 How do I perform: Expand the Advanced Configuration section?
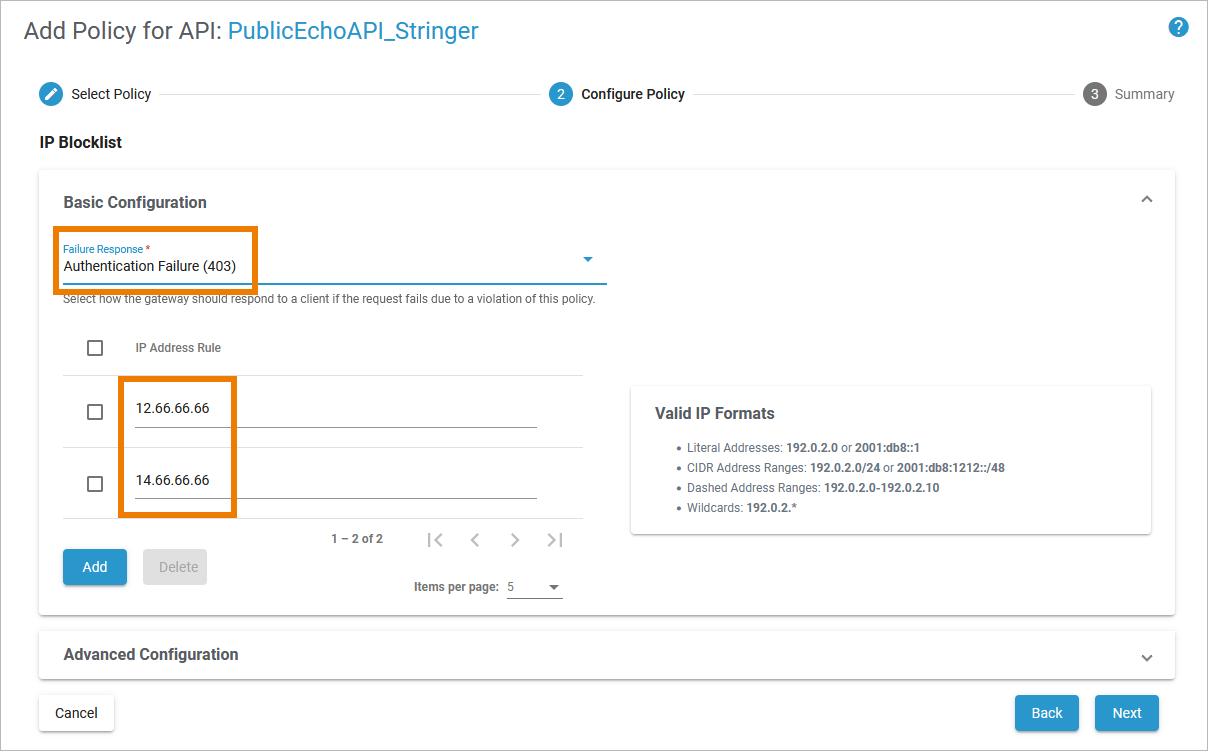1147,657
